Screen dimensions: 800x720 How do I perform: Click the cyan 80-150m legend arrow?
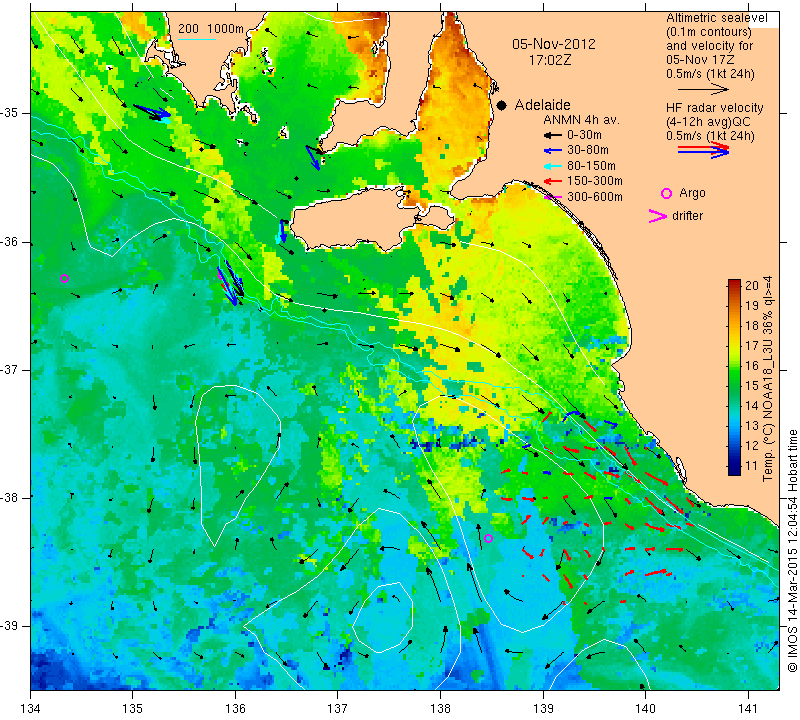553,166
